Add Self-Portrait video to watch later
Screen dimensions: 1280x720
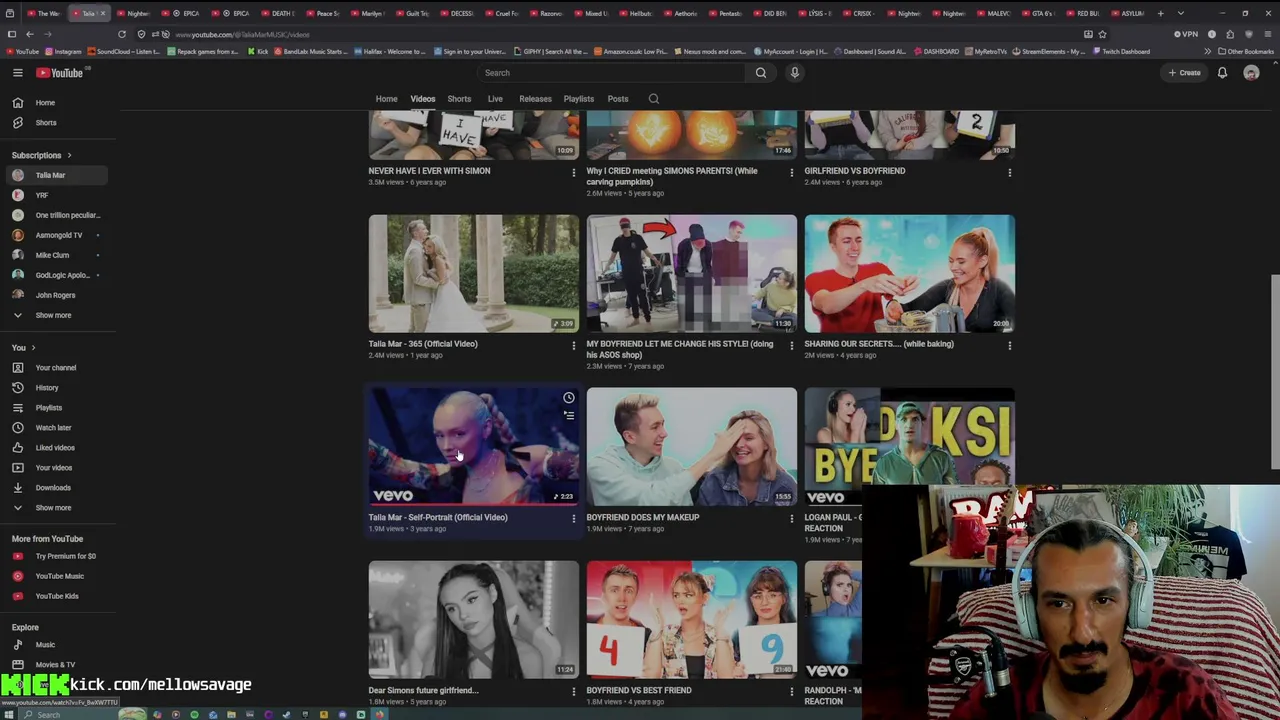[x=568, y=398]
